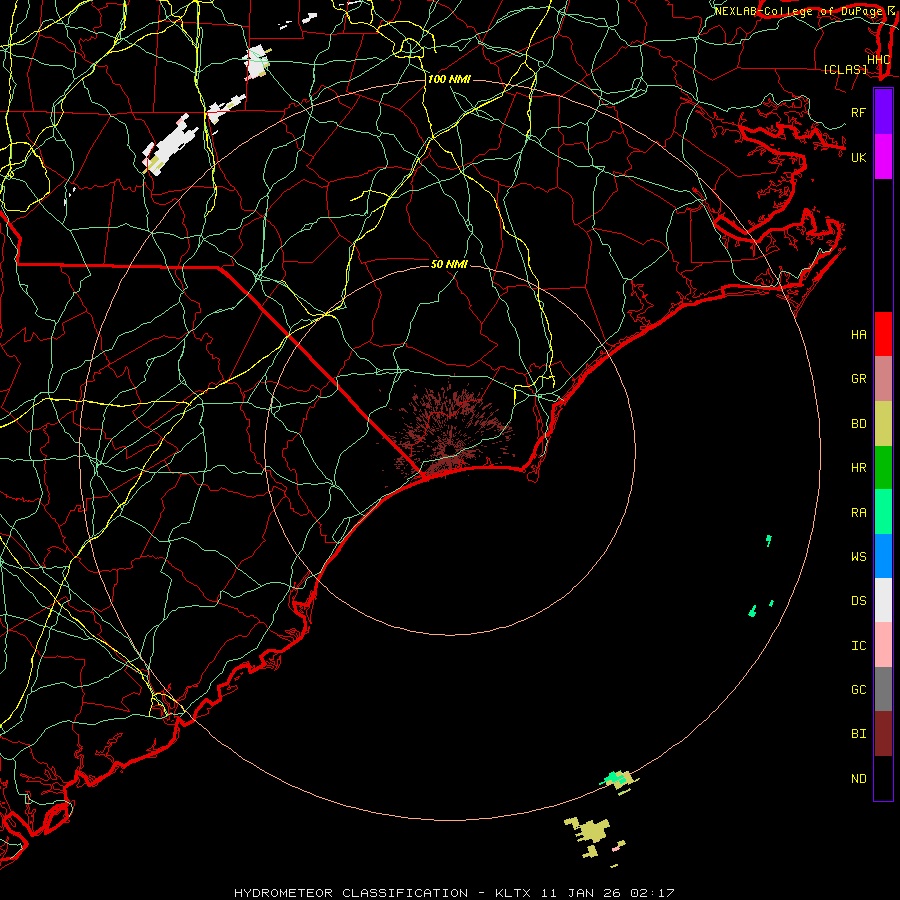Click the DS white legend swatch
The width and height of the screenshot is (900, 900).
(883, 600)
